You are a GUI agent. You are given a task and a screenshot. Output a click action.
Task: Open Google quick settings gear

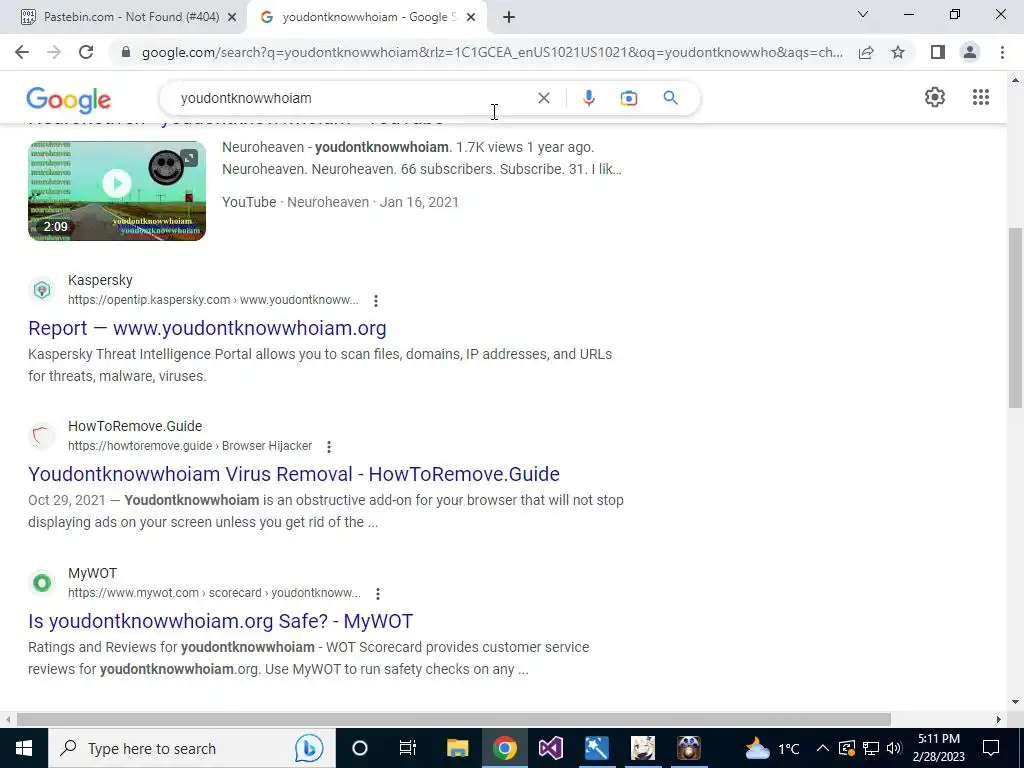pyautogui.click(x=935, y=97)
